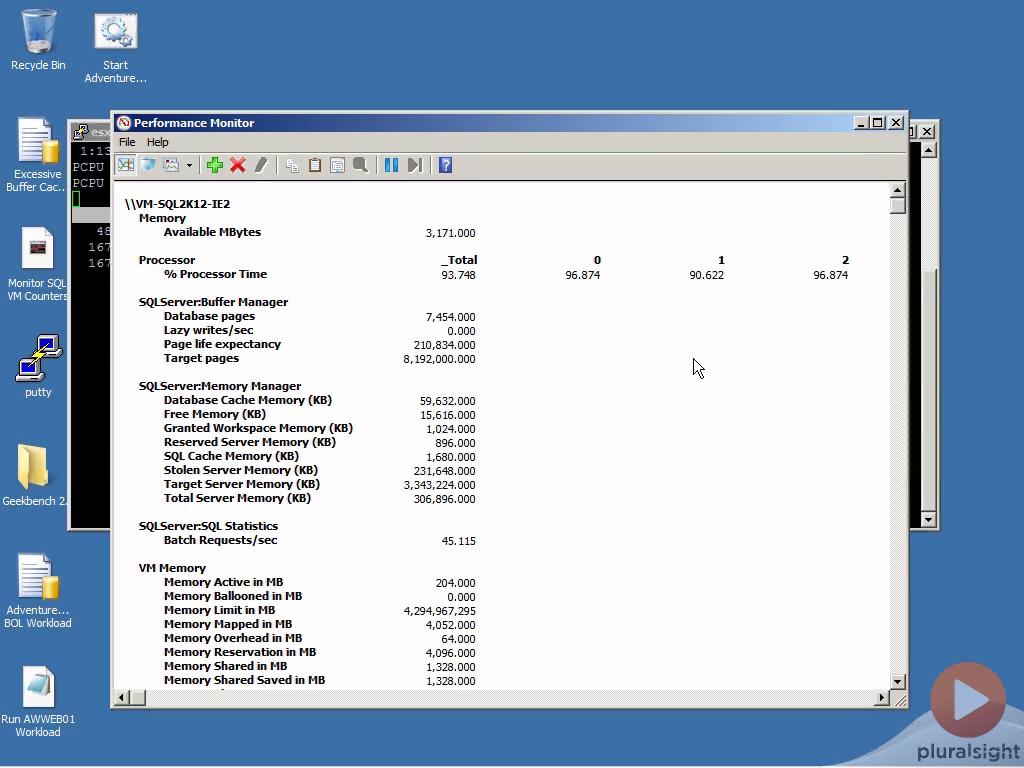Screen dimensions: 1024x768
Task: Open Geekbench folder on desktop
Action: click(x=34, y=475)
